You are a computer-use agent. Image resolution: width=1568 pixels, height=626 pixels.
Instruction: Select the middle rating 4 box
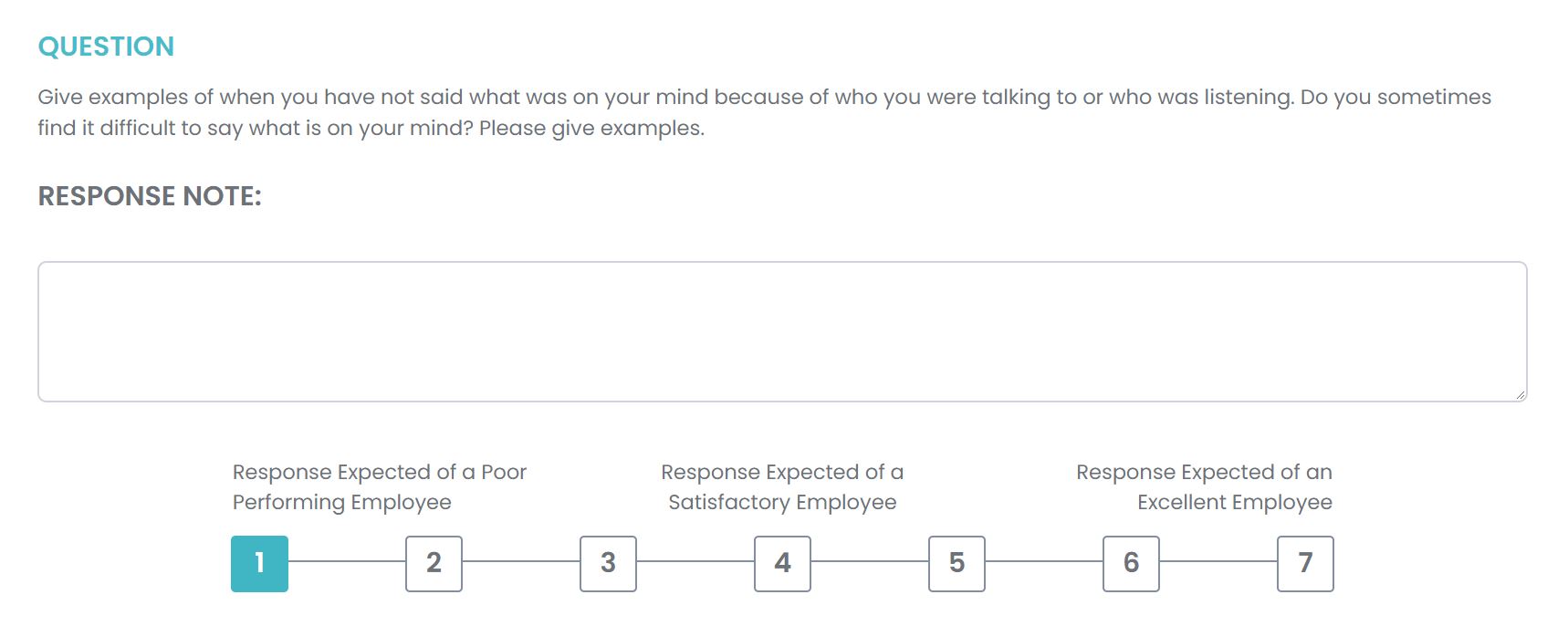pos(782,563)
